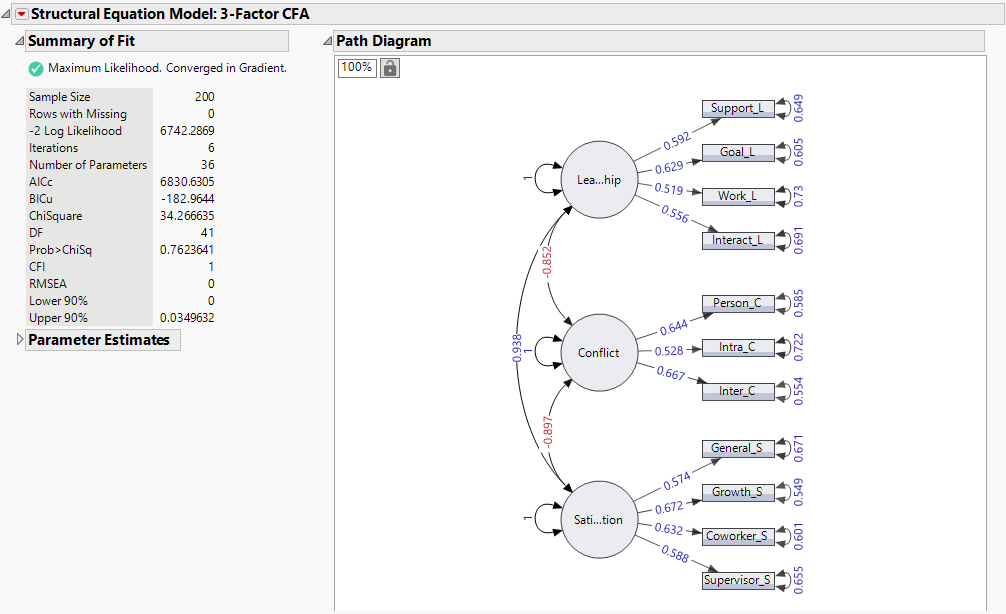The image size is (1006, 614).
Task: Click the green convergence checkmark icon
Action: [35, 69]
